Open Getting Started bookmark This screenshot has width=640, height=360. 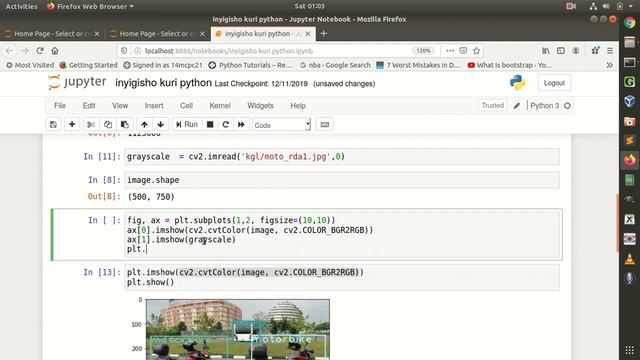tap(88, 65)
